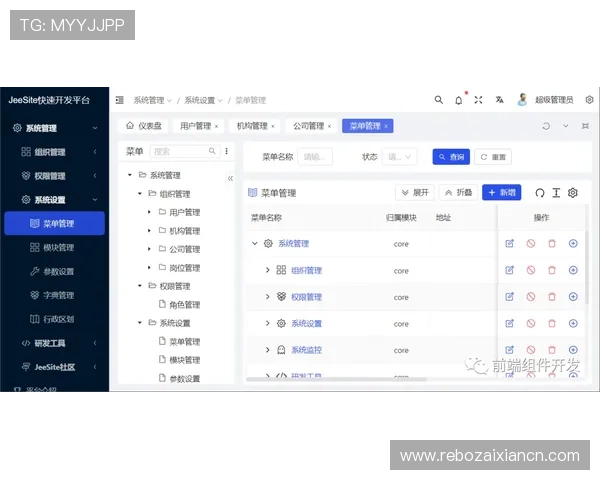This screenshot has height=480, width=600.
Task: Open table density (row height) icon
Action: (556, 193)
